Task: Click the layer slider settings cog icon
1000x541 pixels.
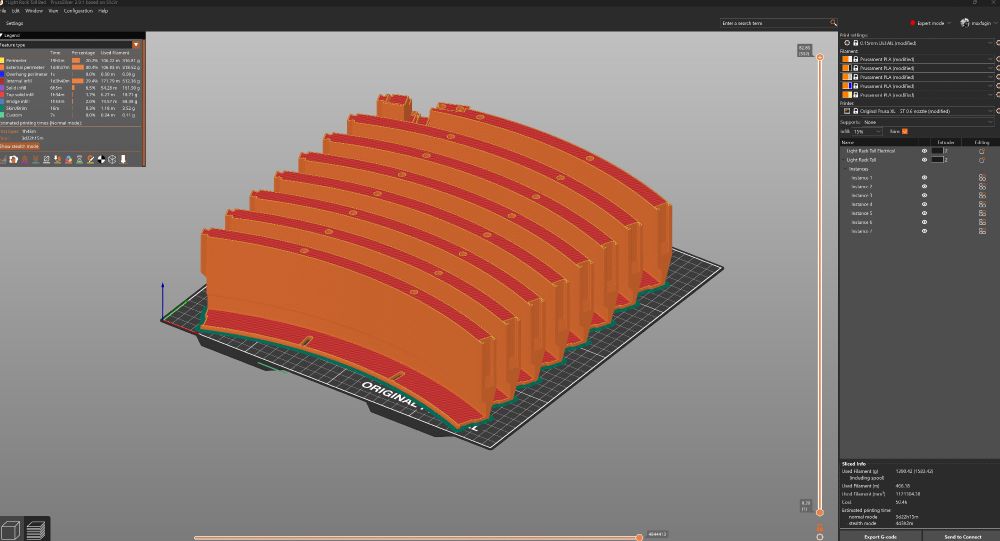Action: pos(820,537)
